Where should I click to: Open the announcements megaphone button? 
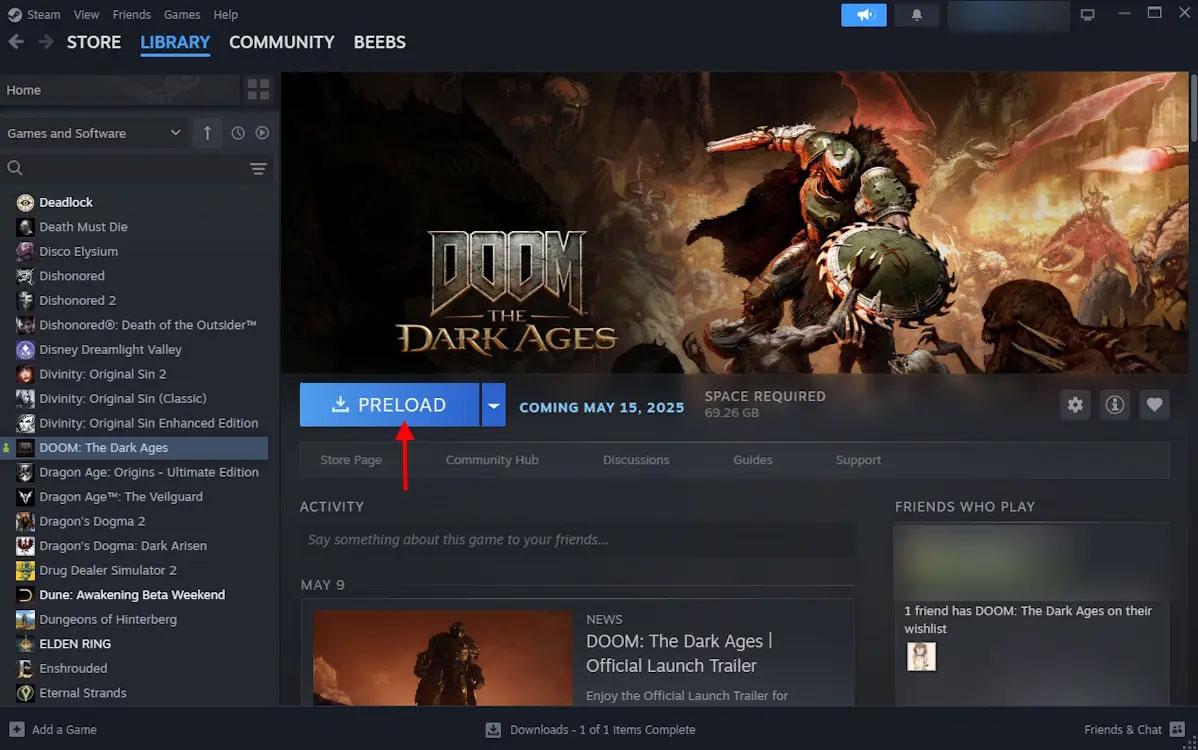pos(862,14)
